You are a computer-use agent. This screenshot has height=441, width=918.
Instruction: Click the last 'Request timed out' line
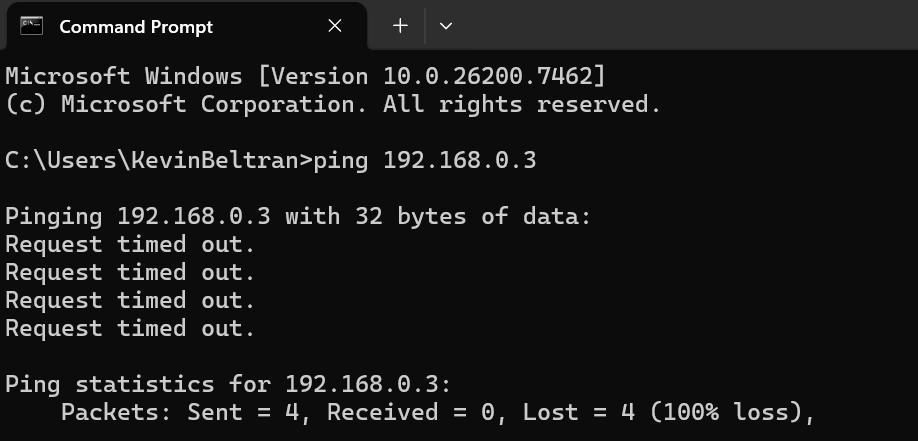pos(130,328)
